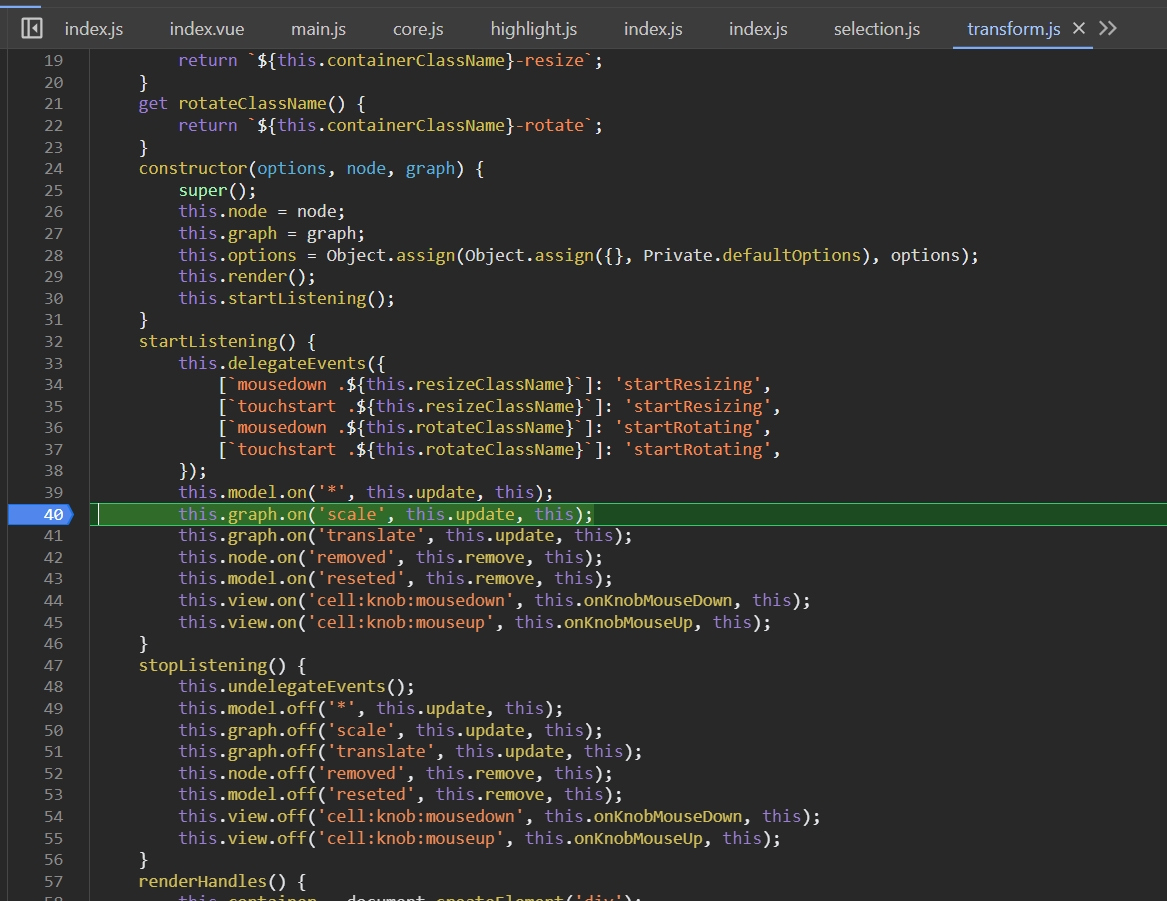
Task: Click super() call on line 25
Action: tap(217, 190)
